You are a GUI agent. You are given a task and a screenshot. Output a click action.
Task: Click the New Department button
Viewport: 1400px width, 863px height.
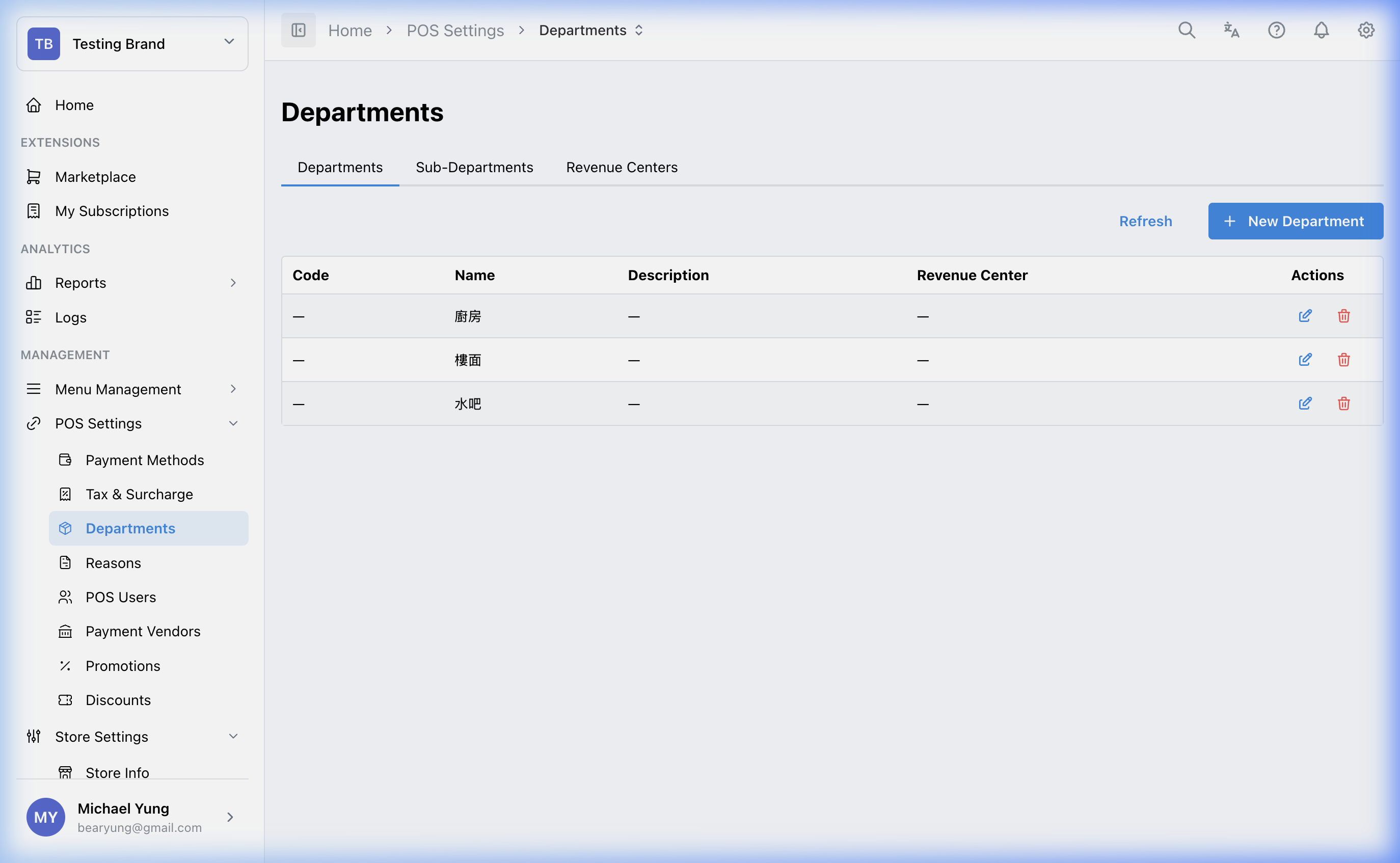tap(1295, 221)
